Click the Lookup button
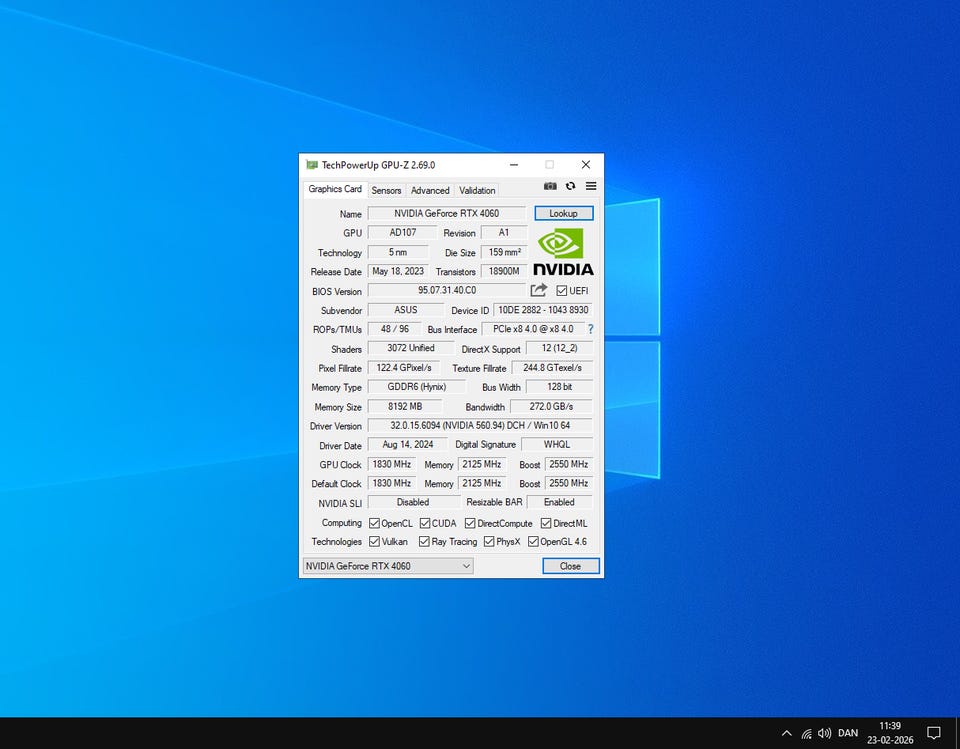 click(x=563, y=213)
